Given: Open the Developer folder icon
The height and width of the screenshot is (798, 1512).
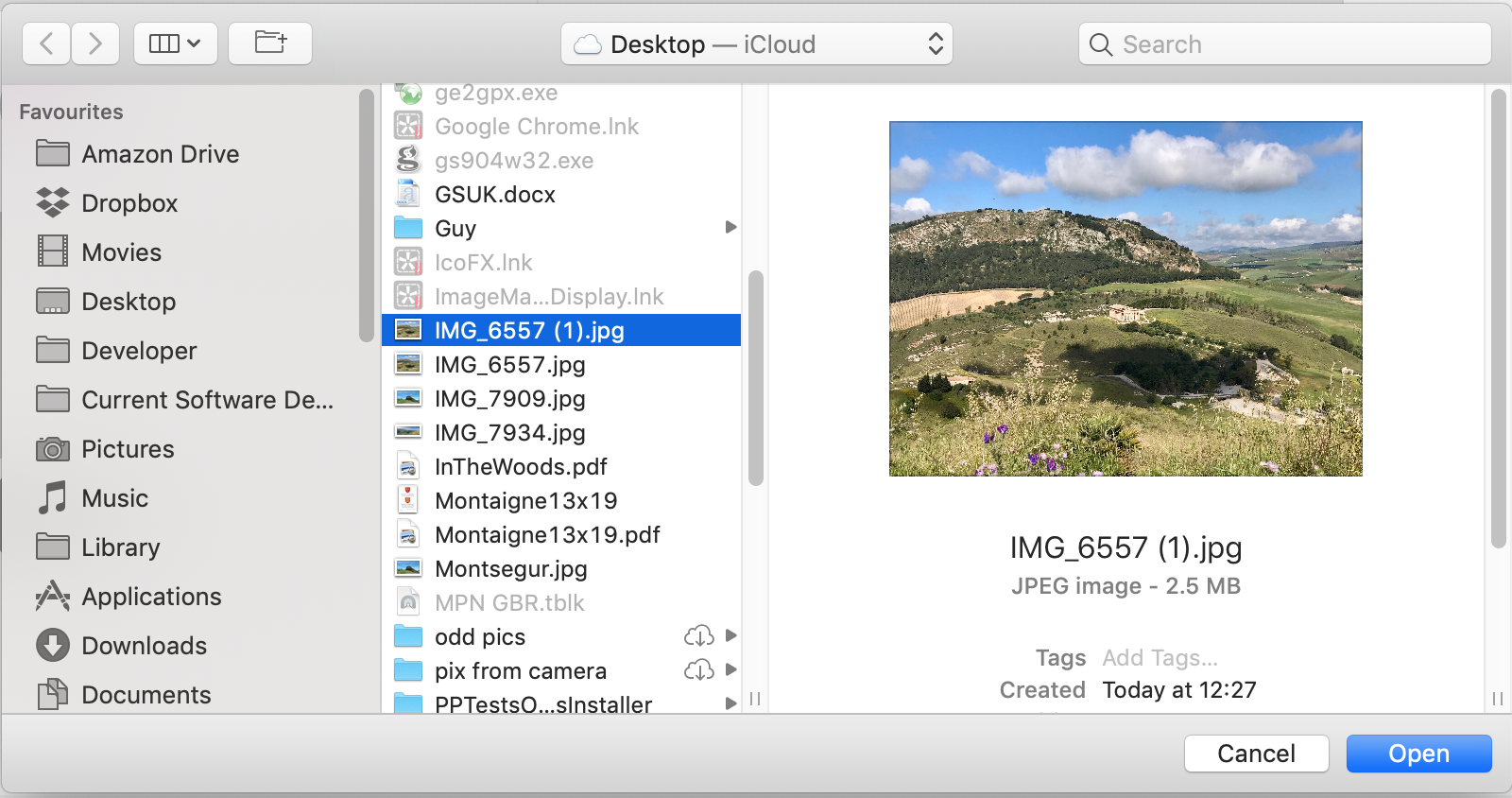Looking at the screenshot, I should [x=53, y=350].
